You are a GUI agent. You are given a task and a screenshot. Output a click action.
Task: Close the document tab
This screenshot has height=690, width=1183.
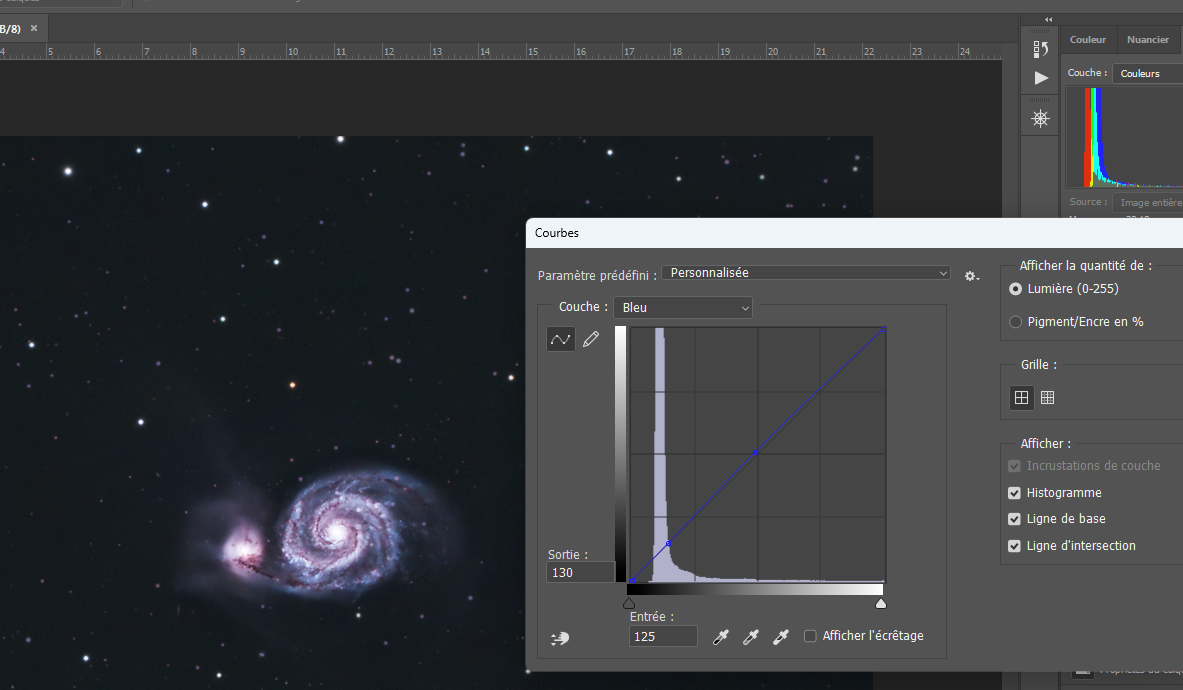[34, 28]
